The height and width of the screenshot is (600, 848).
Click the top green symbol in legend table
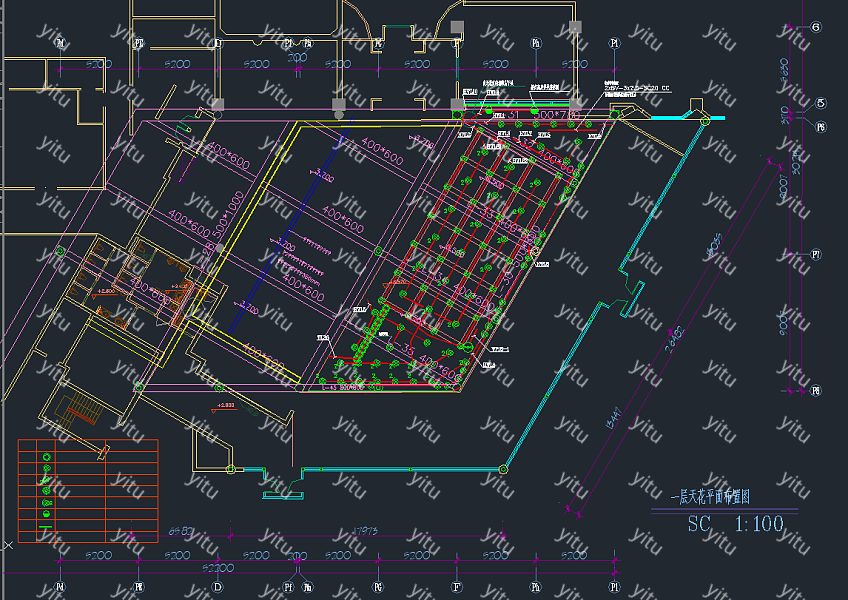pyautogui.click(x=46, y=457)
